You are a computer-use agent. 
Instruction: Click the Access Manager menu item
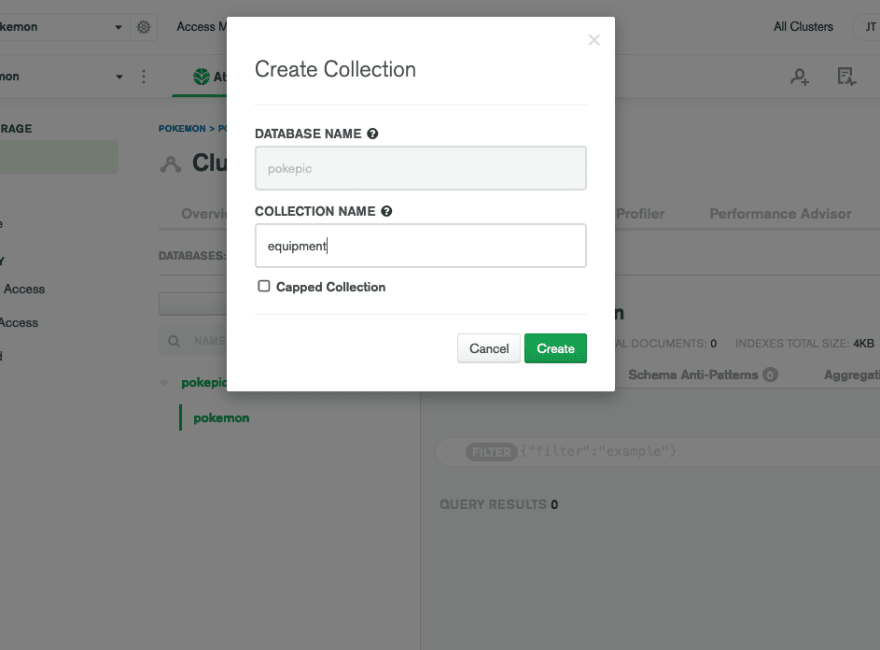(x=201, y=26)
